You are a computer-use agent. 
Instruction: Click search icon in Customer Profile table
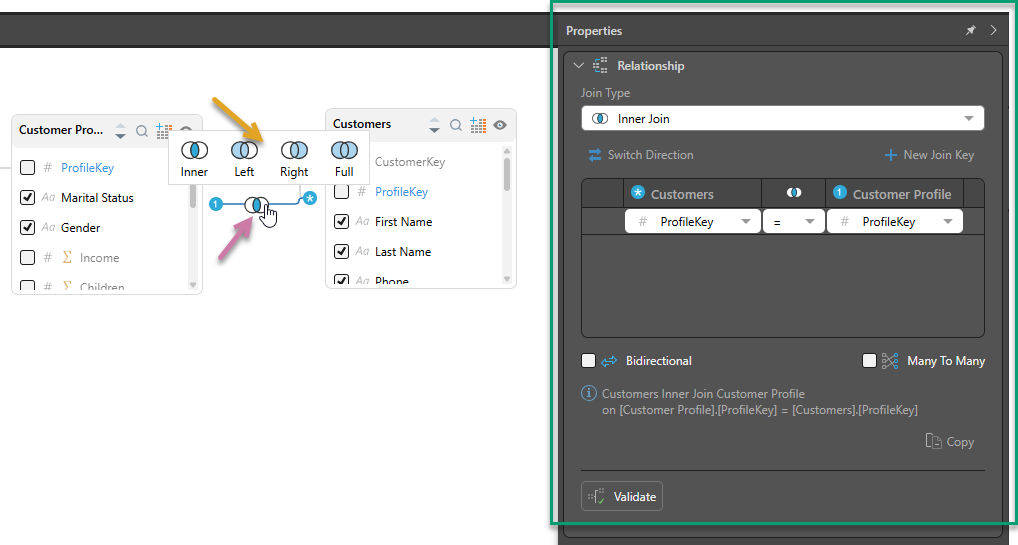point(142,131)
